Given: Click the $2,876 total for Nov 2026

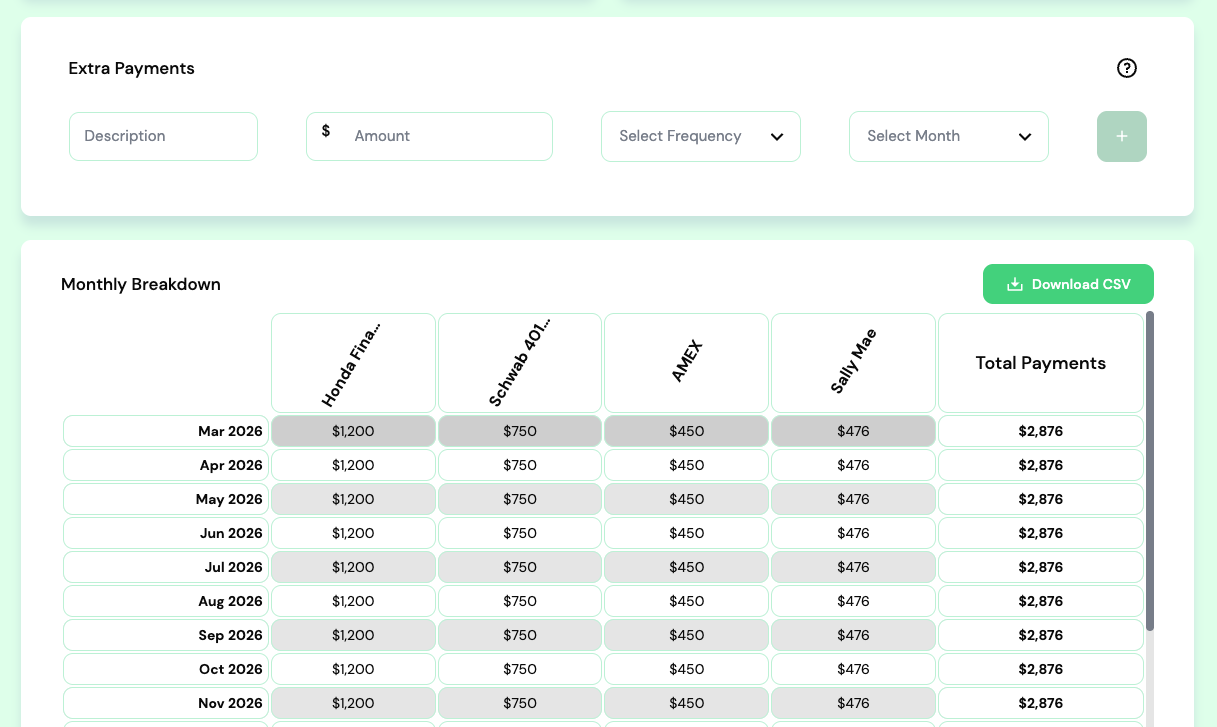Looking at the screenshot, I should pyautogui.click(x=1041, y=703).
